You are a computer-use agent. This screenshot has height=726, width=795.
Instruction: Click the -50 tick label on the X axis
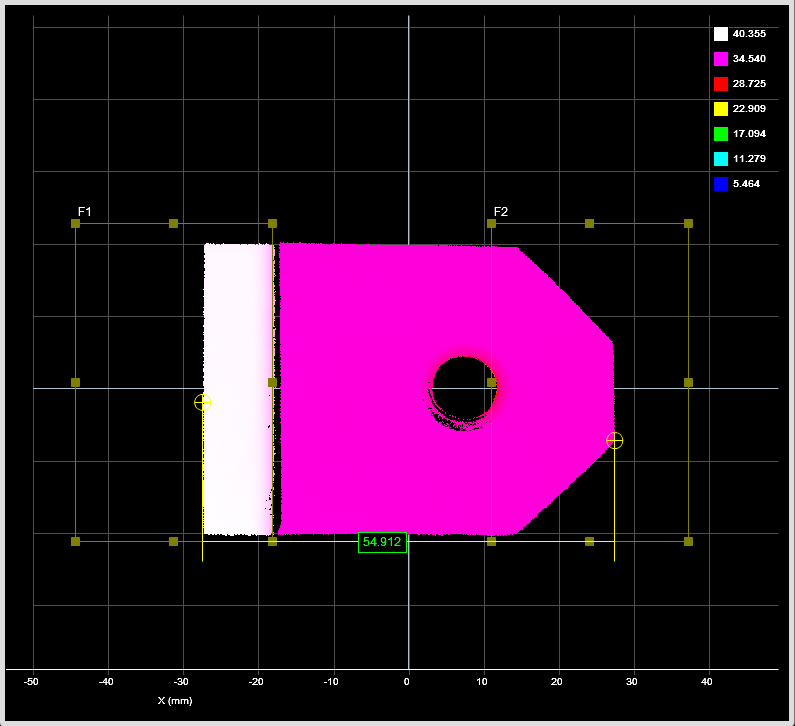click(x=31, y=682)
